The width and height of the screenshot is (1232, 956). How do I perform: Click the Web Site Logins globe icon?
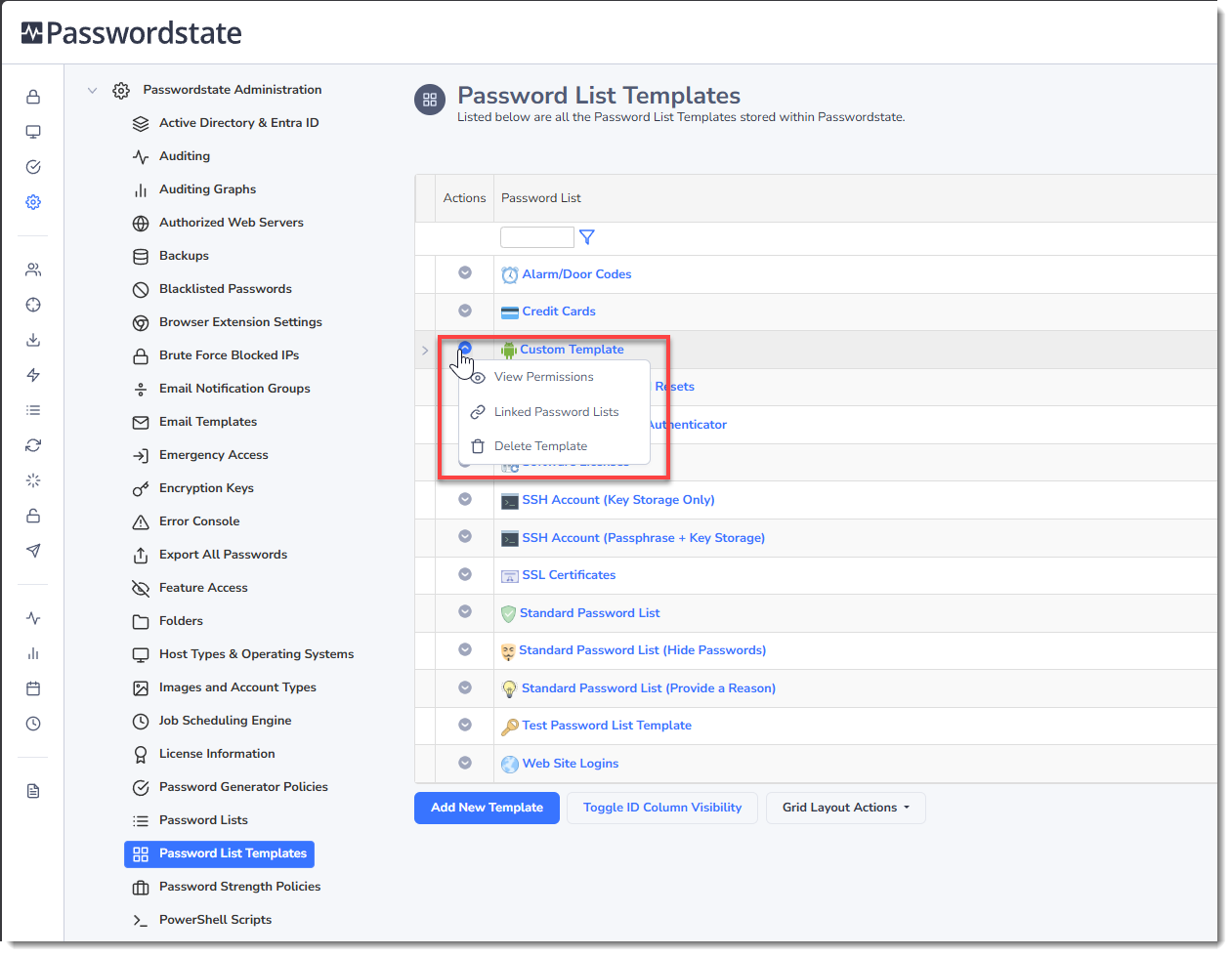[x=510, y=764]
